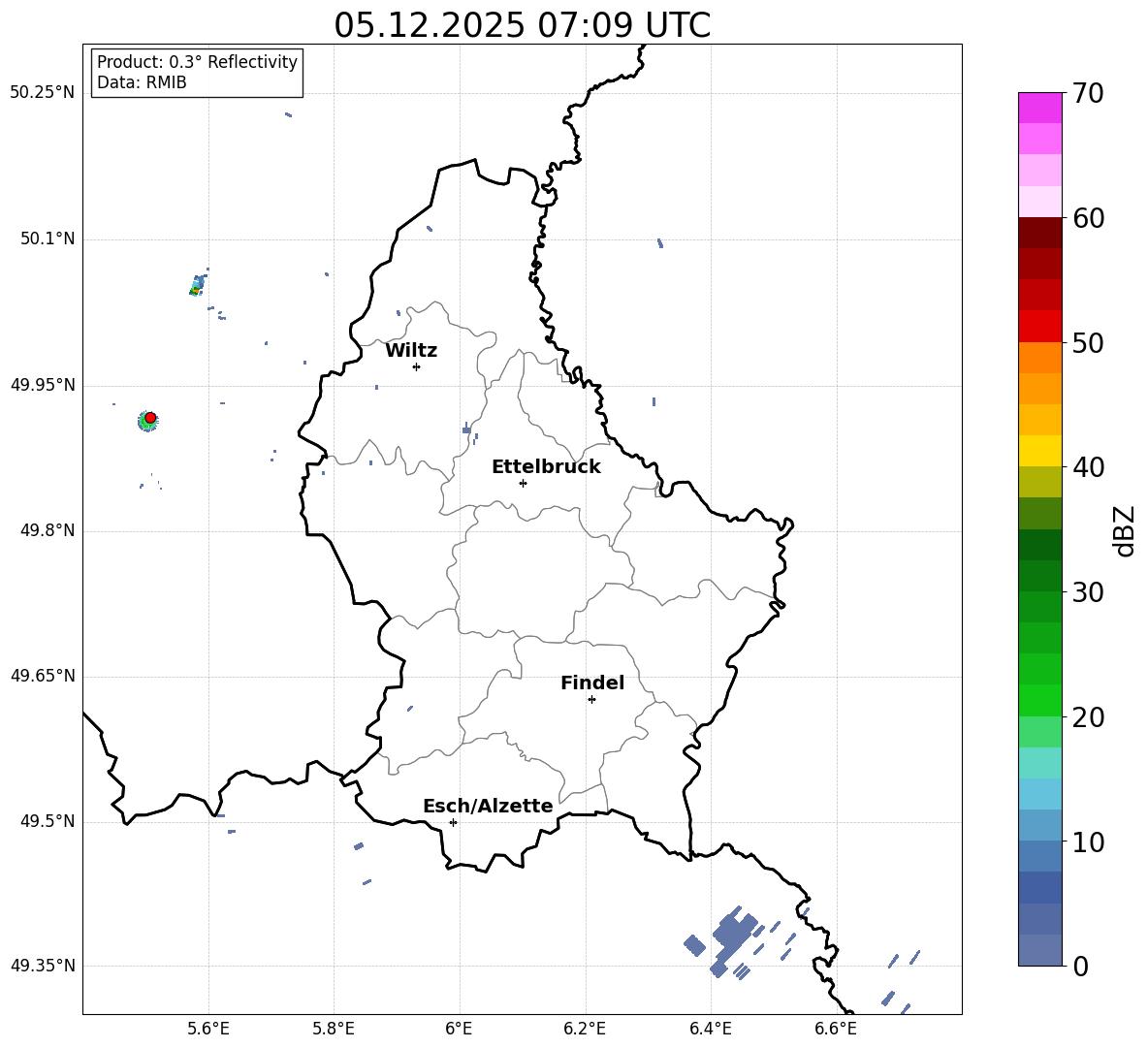The image size is (1148, 1048).
Task: Click the 6.4°E longitude label
Action: tap(710, 1030)
